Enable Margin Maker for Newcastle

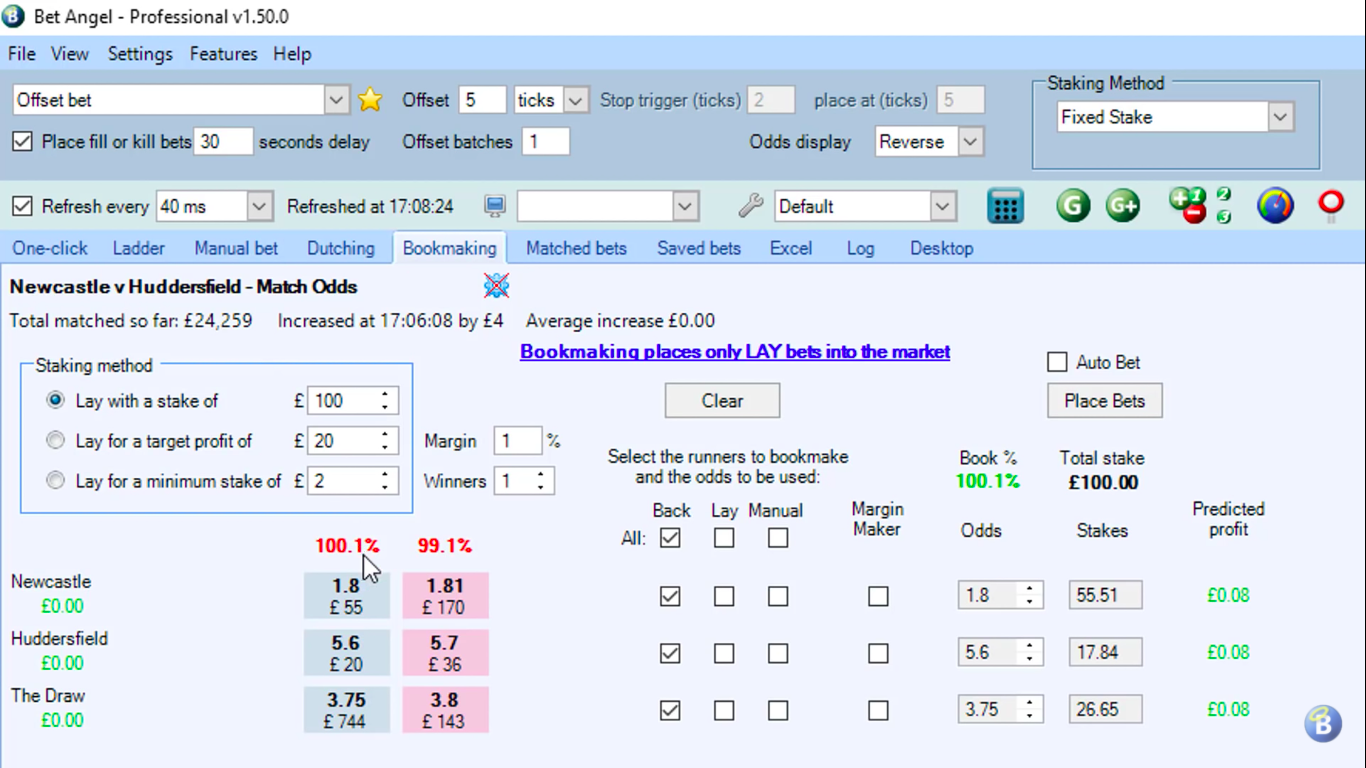(x=878, y=596)
